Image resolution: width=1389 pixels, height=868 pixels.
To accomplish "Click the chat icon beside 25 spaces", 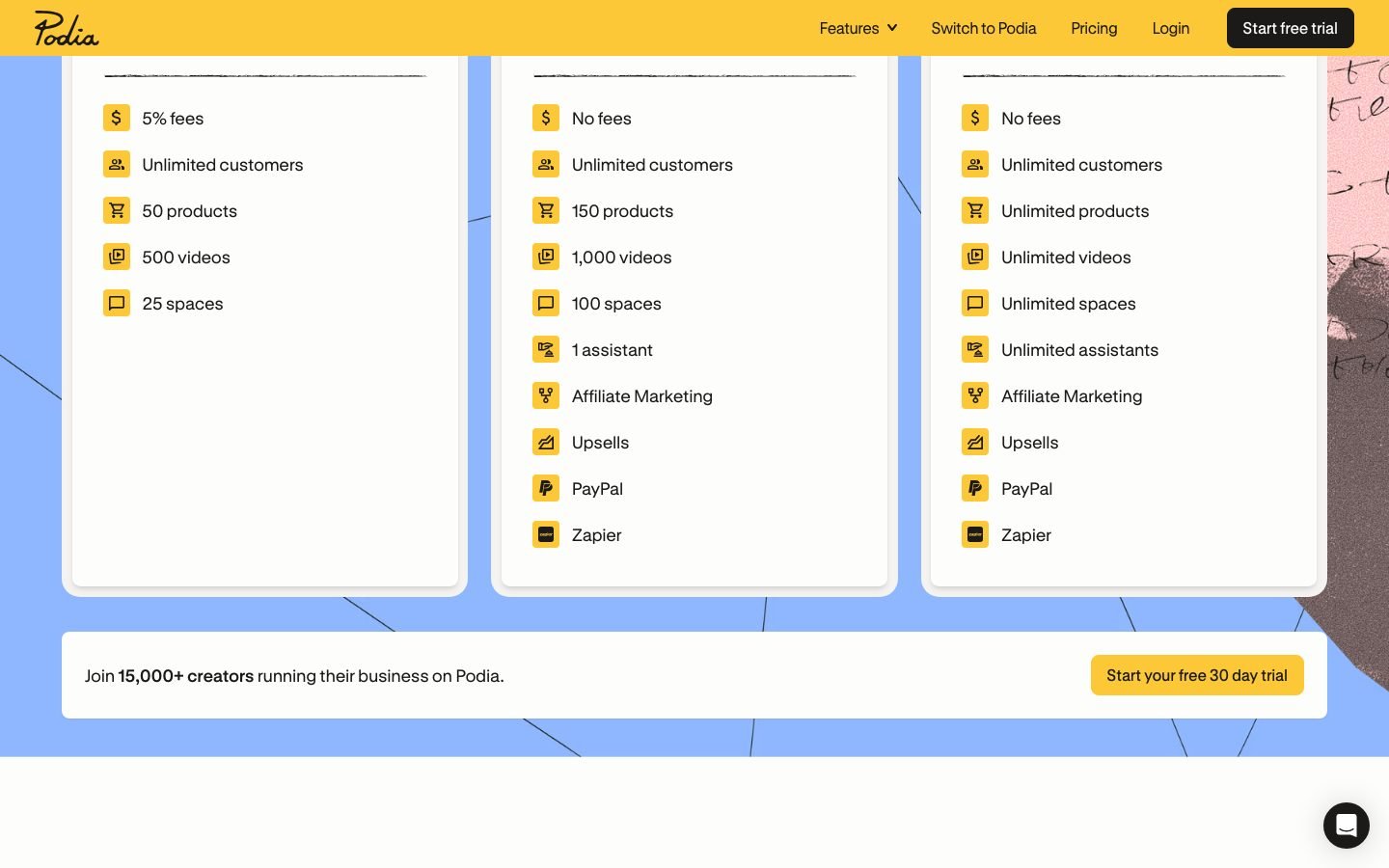I will (117, 303).
